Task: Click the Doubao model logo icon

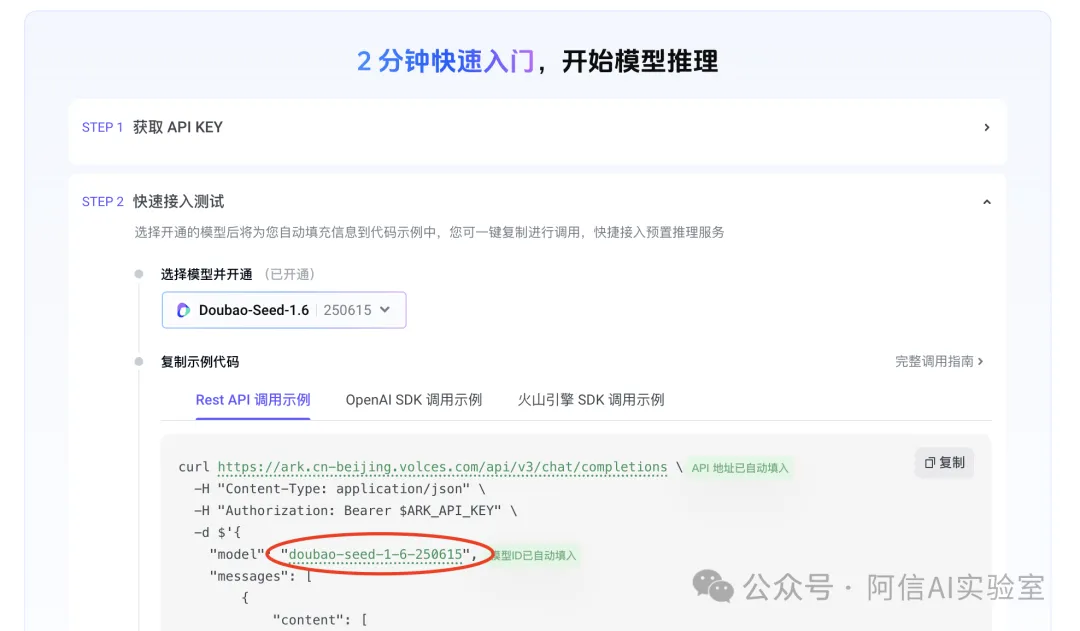Action: (x=183, y=310)
